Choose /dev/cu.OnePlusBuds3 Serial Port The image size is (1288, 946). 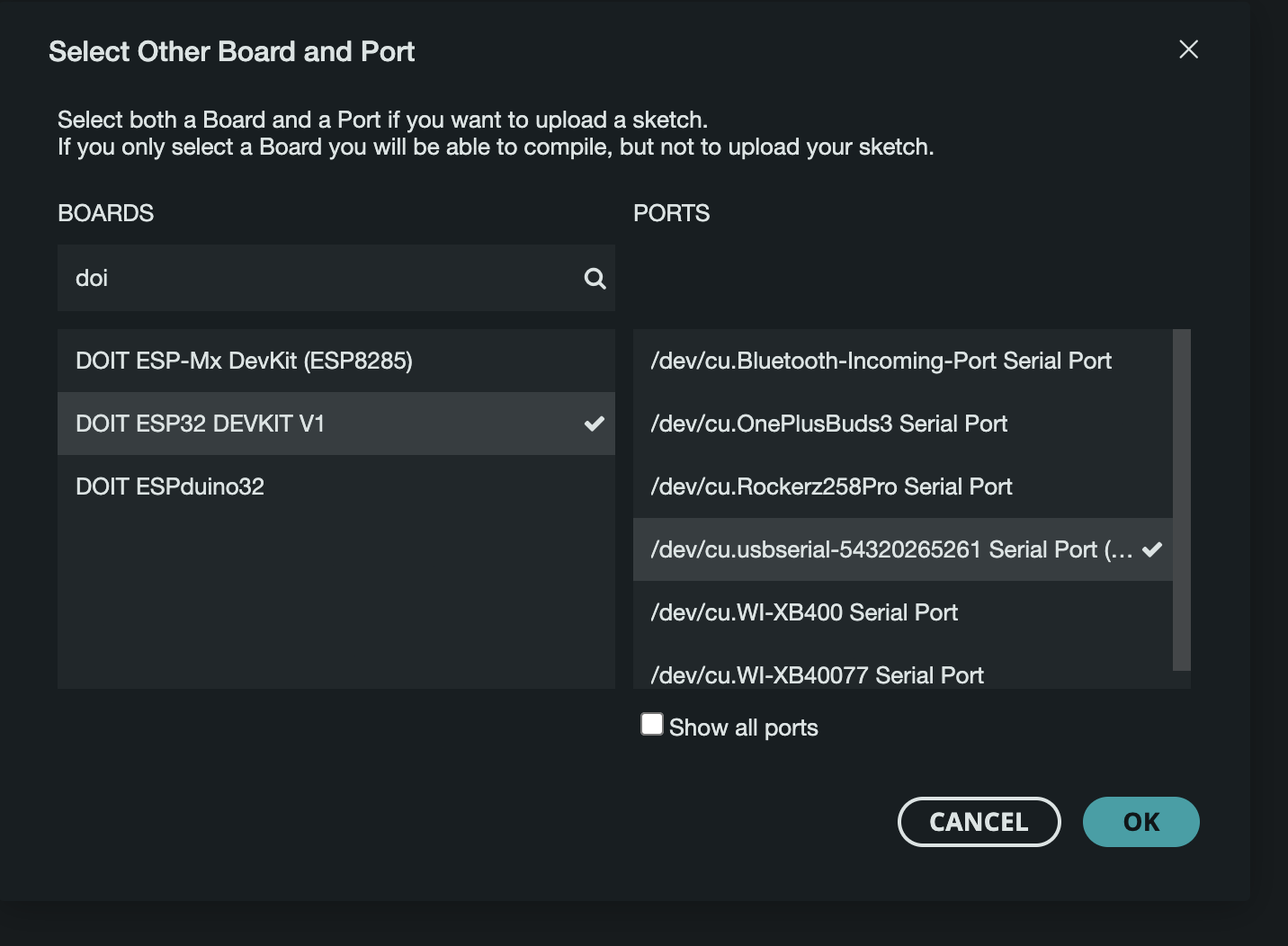(903, 424)
